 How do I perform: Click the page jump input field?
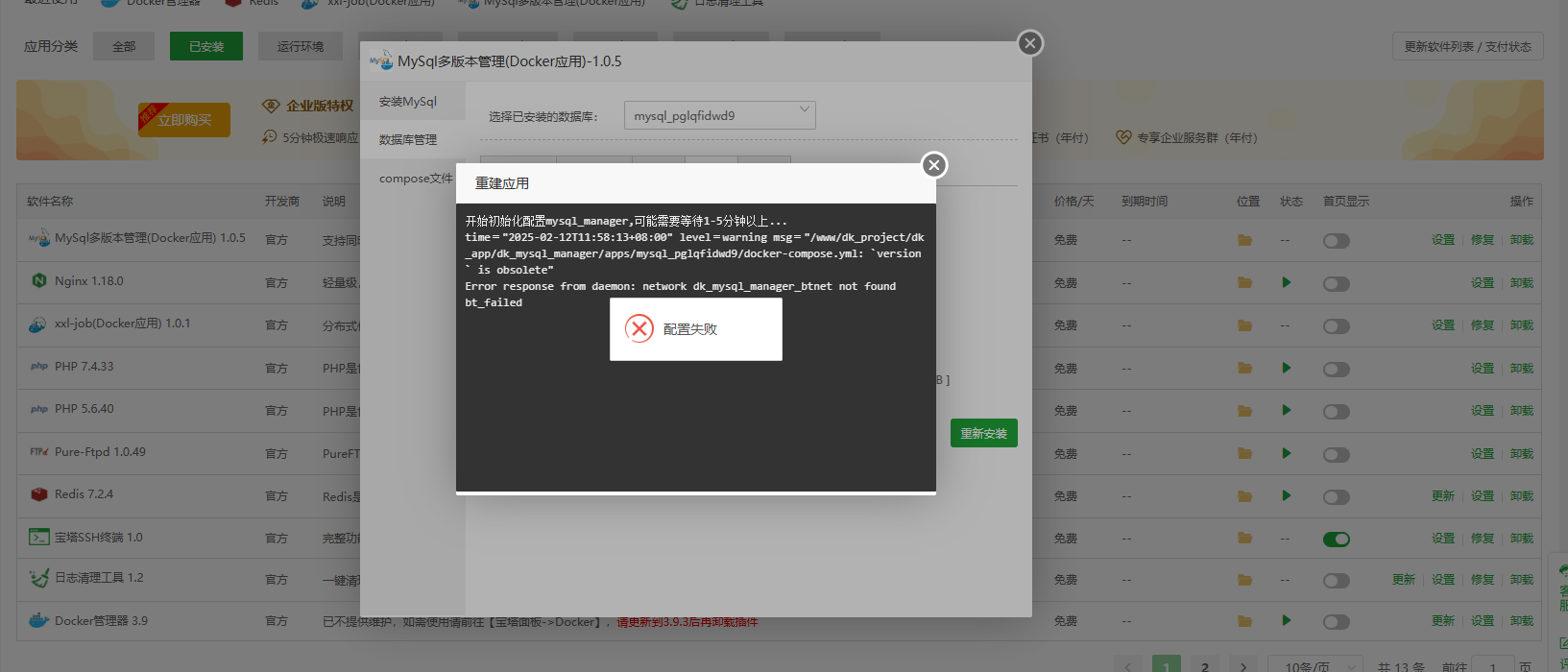click(1493, 665)
